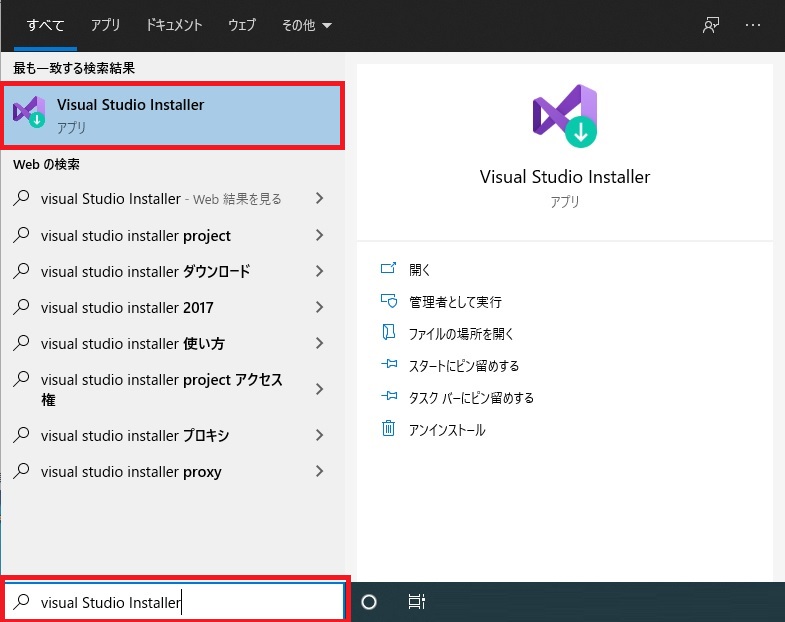Screen dimensions: 785x622
Task: Click magnifier icon beside 'installer project' suggestion
Action: coord(21,235)
